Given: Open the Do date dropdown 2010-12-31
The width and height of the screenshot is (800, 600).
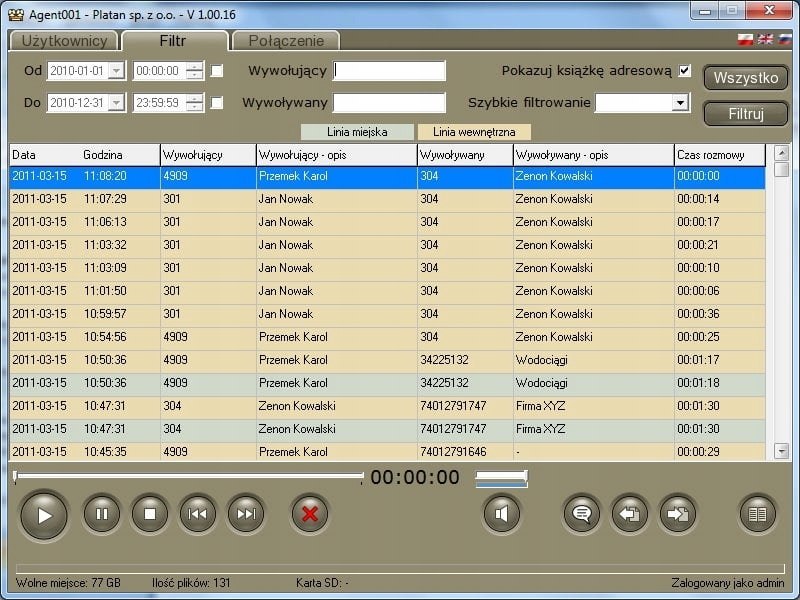Looking at the screenshot, I should click(117, 103).
